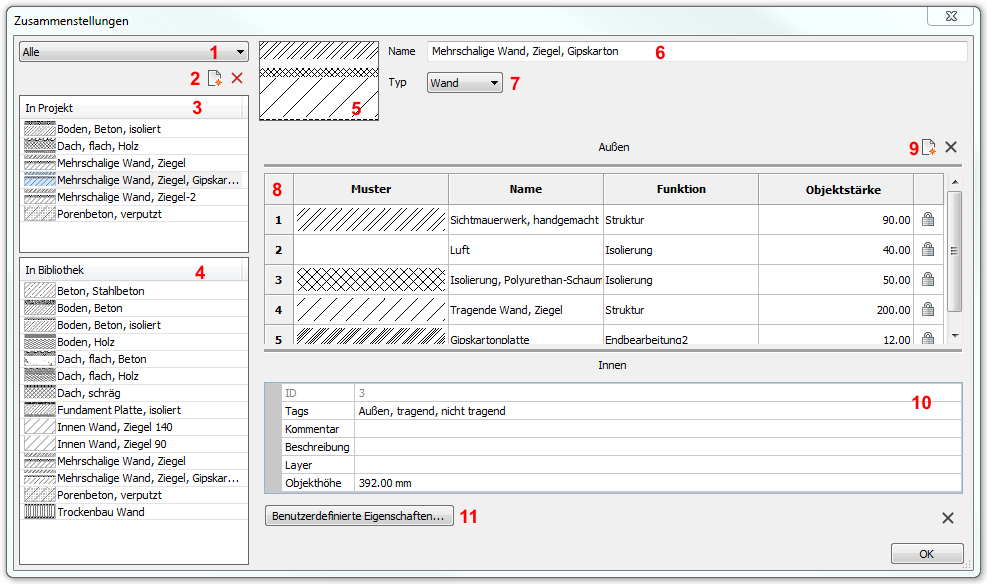Select Mehrschalige Wand, Ziegel in the In Projekt list
This screenshot has width=987, height=584.
[134, 163]
